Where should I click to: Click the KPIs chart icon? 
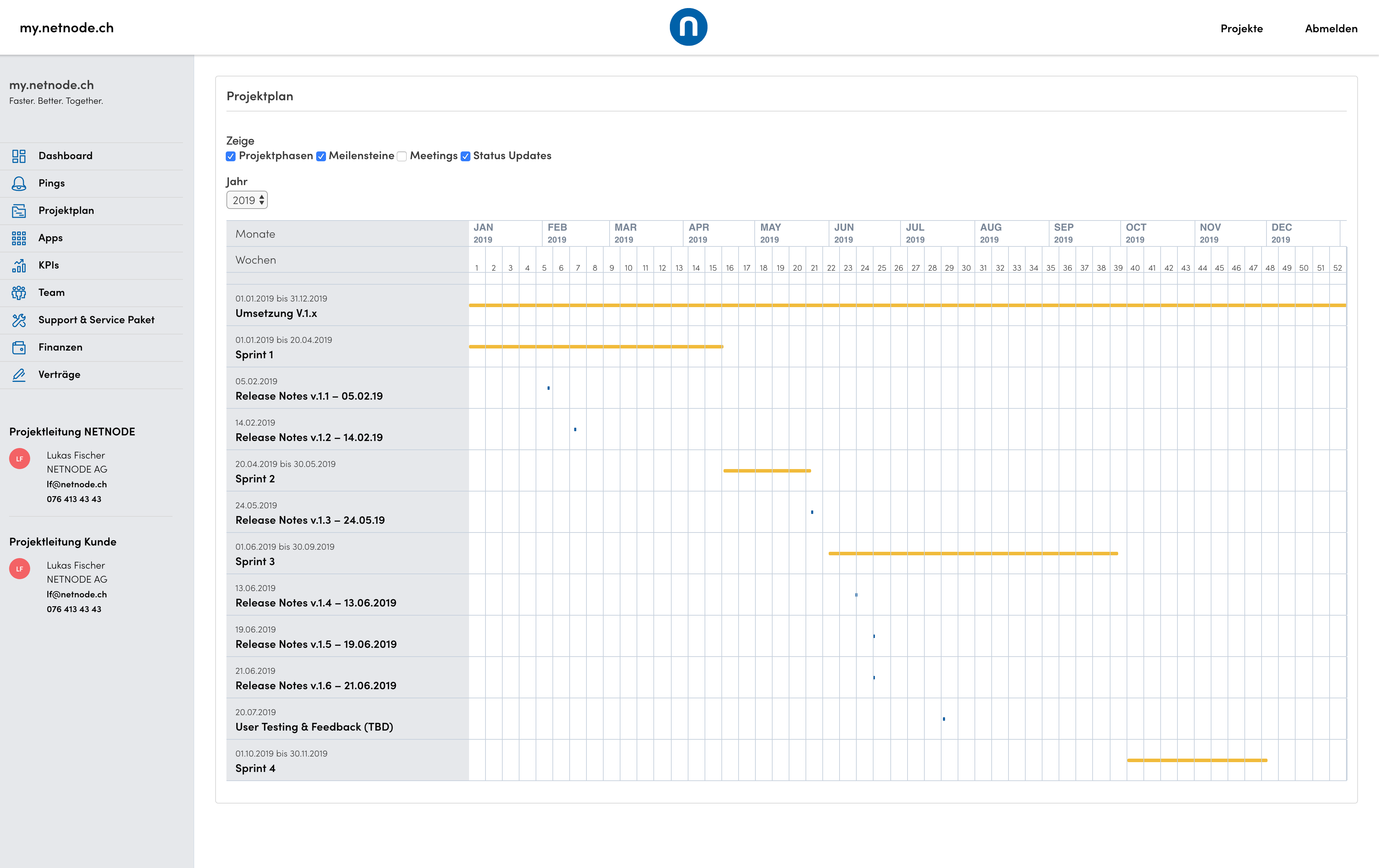coord(19,265)
